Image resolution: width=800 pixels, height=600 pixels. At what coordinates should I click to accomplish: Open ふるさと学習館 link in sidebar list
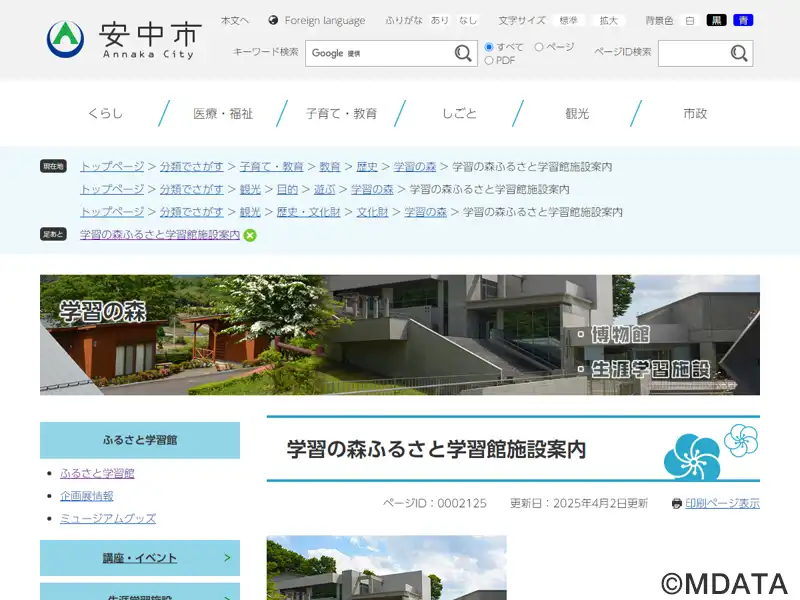click(x=97, y=473)
